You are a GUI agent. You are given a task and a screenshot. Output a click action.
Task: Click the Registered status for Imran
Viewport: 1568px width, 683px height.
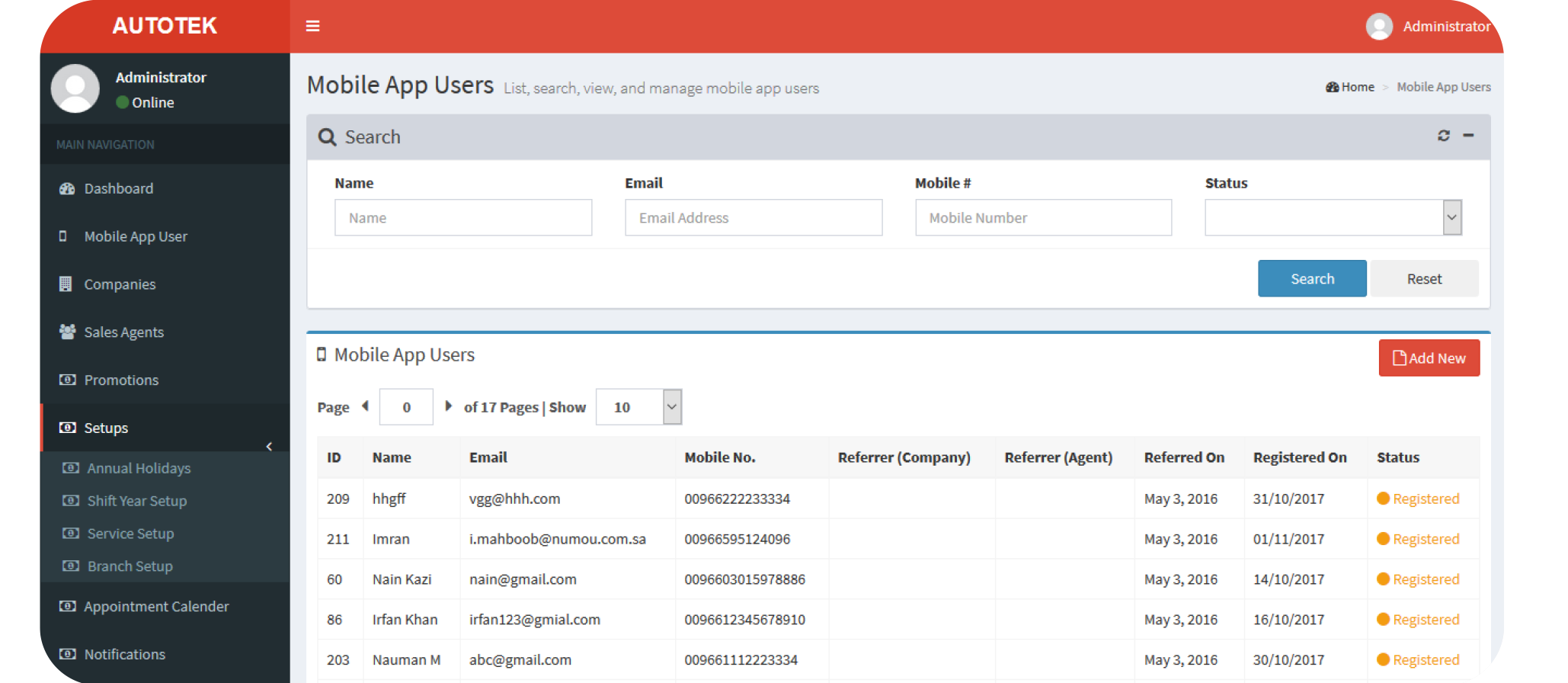click(1426, 539)
